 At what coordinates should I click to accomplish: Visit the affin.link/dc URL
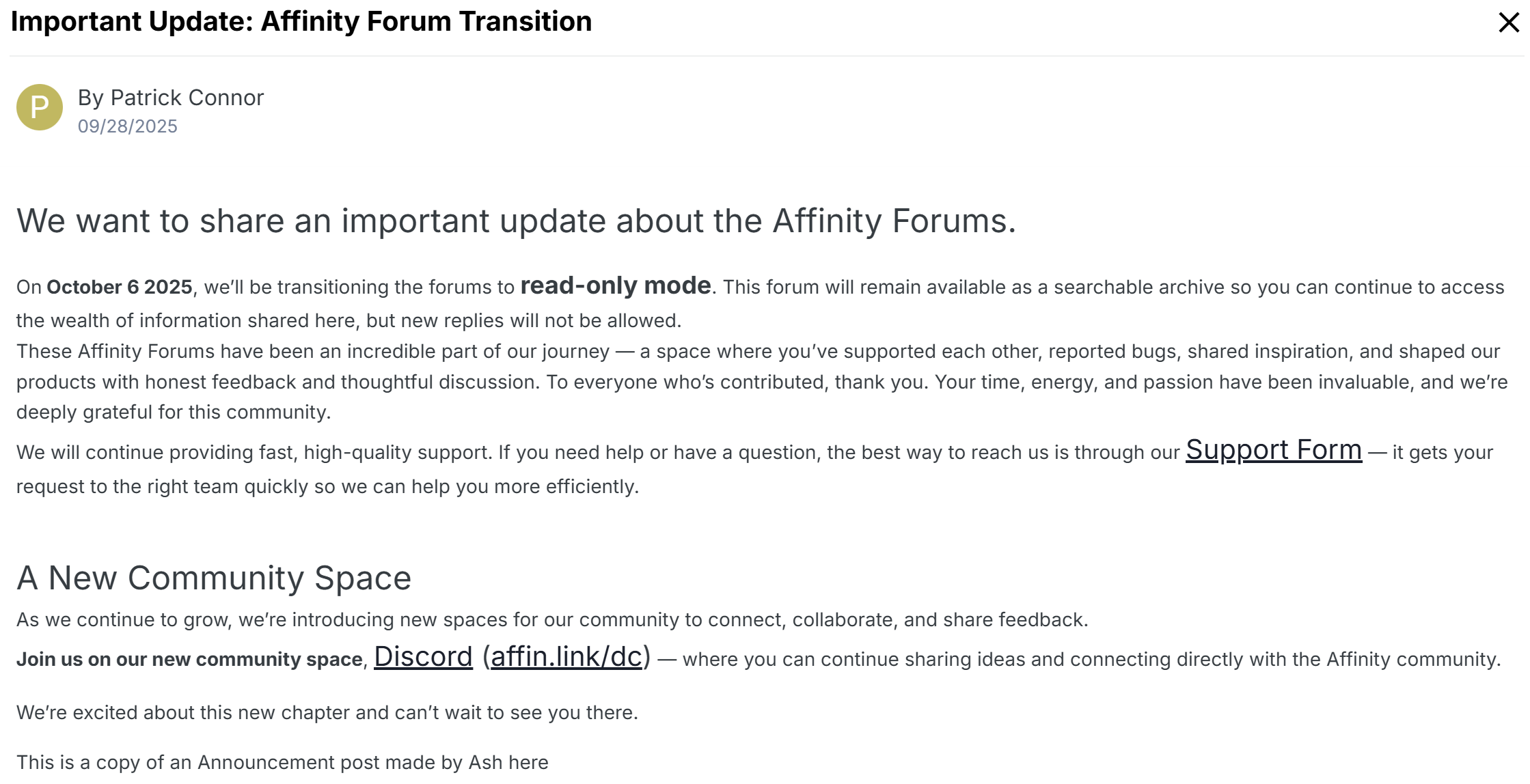[x=566, y=658]
